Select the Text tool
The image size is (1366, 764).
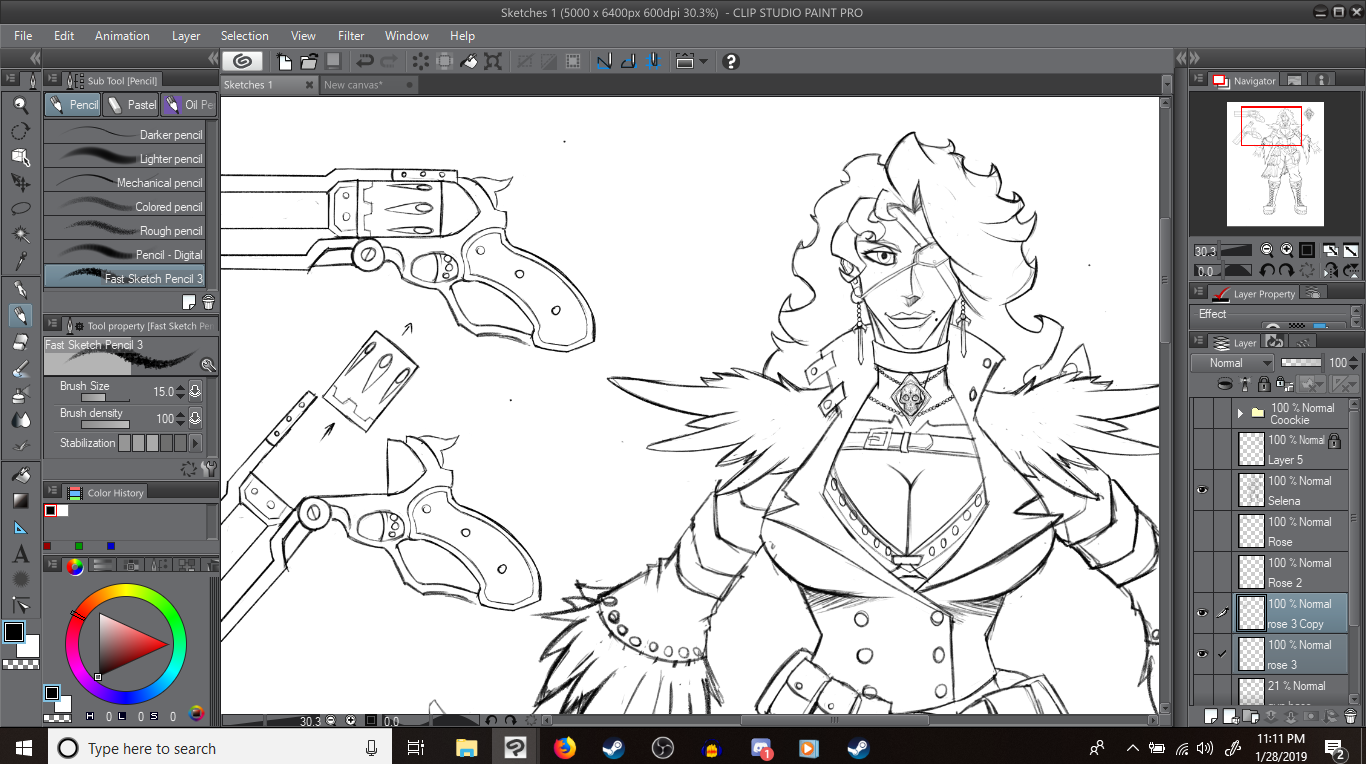(20, 553)
